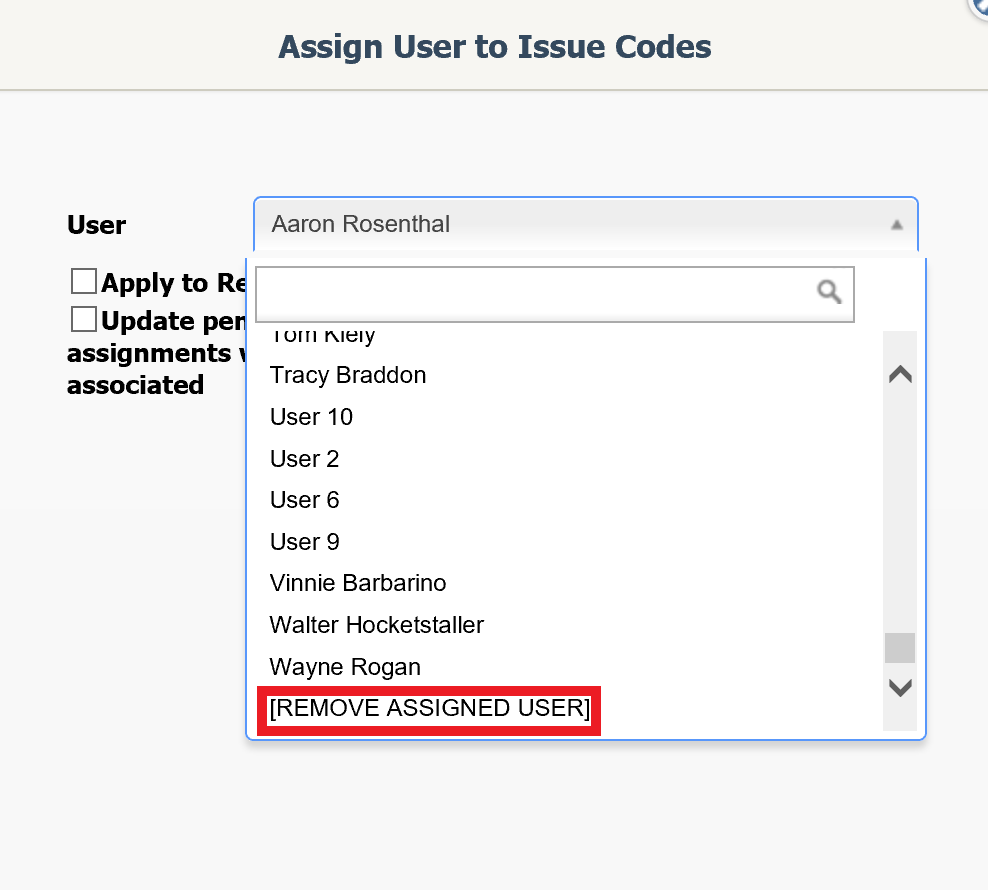Image resolution: width=988 pixels, height=890 pixels.
Task: Choose User 2 in the user list
Action: coord(304,459)
